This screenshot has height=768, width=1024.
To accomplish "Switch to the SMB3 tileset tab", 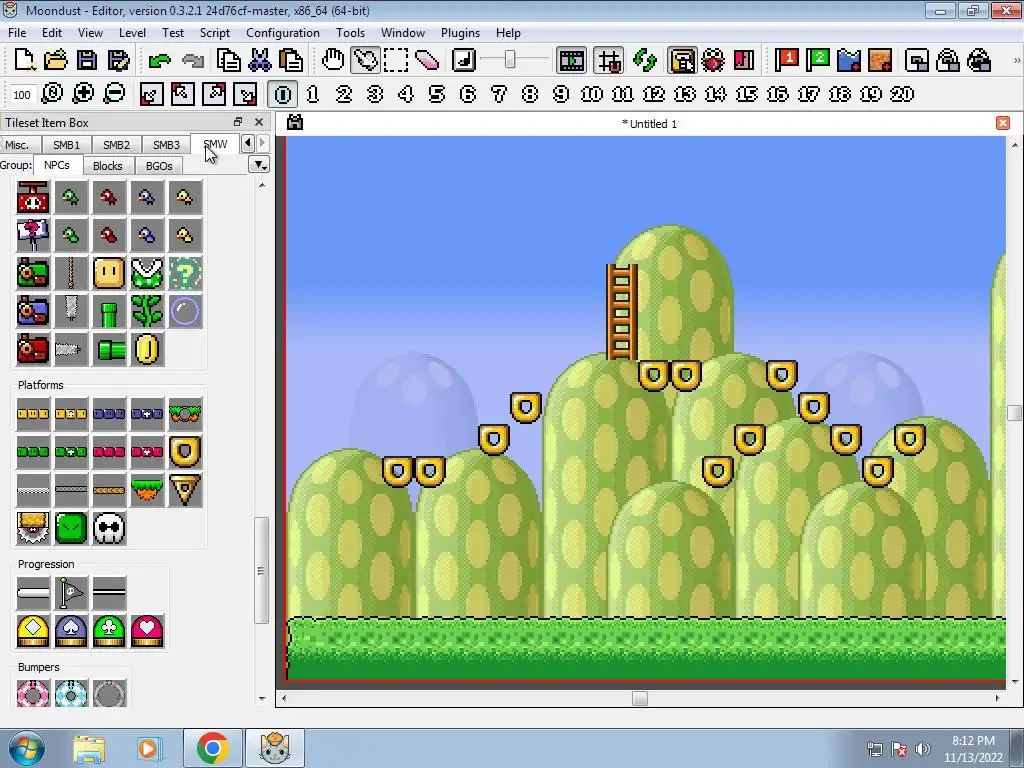I will pyautogui.click(x=166, y=145).
